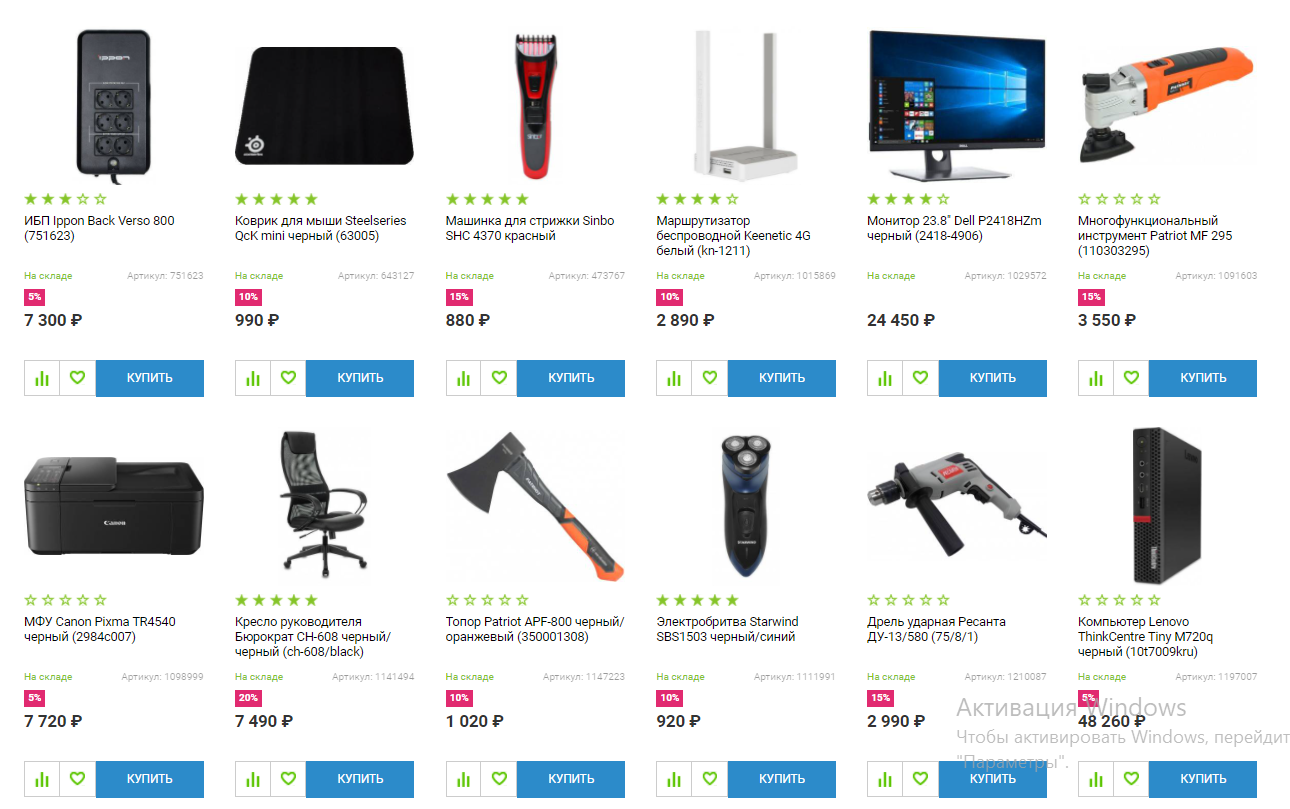1290x809 pixels.
Task: Open Дрель ударная Ресанта product title link
Action: (936, 629)
